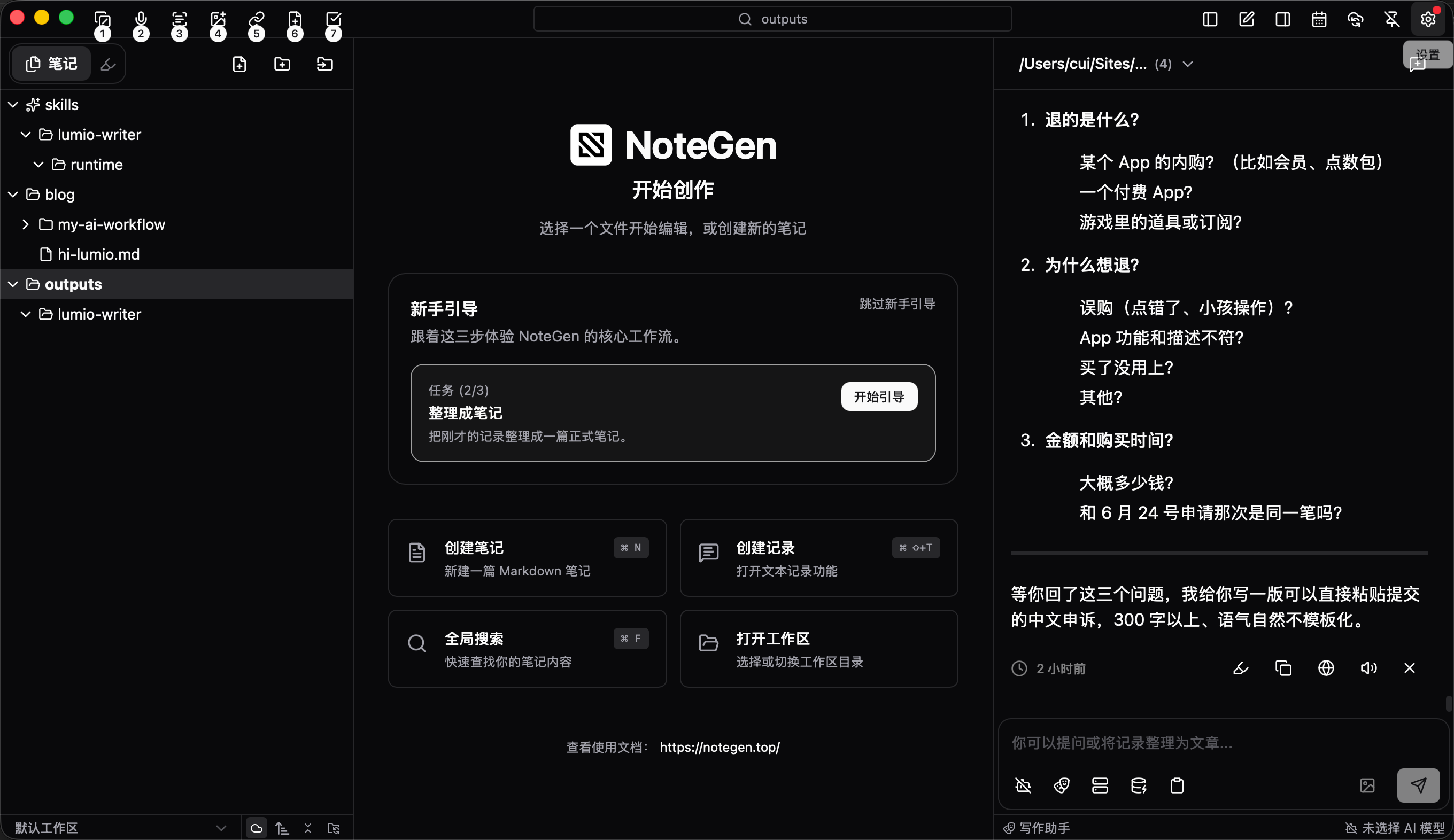Start a new chat conversation icon
The image size is (1454, 840).
[1417, 64]
